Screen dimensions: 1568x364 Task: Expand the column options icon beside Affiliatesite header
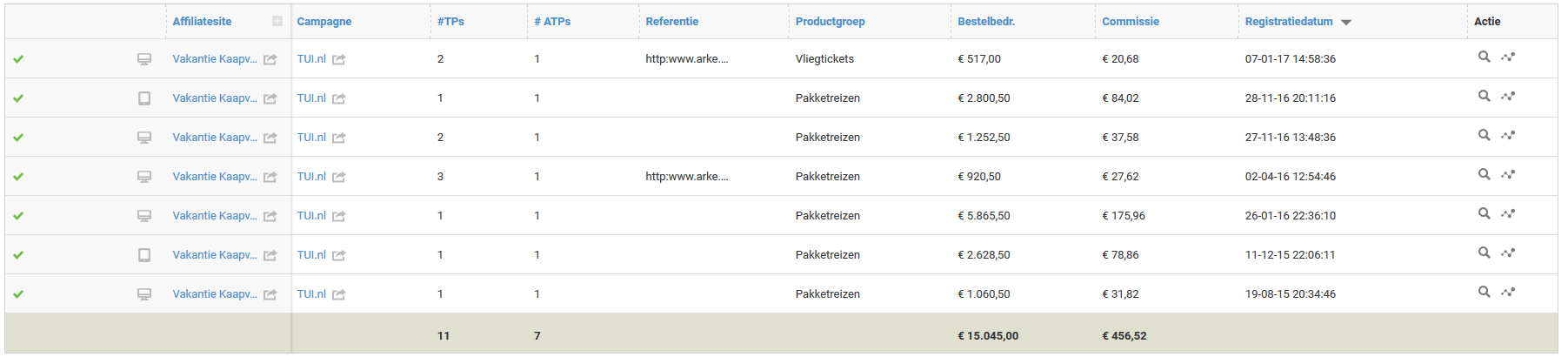click(277, 21)
